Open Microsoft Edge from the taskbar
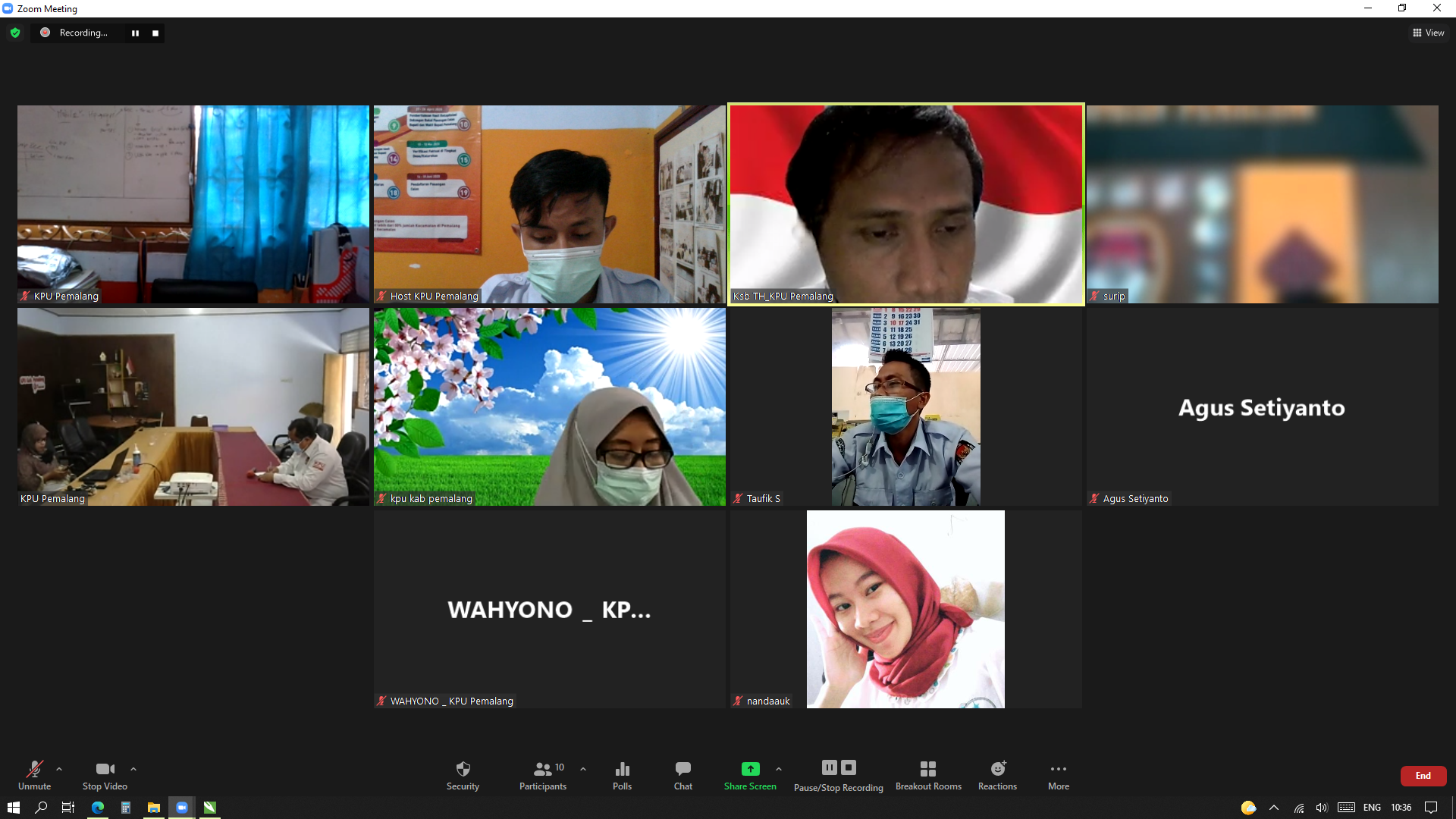 [x=98, y=808]
